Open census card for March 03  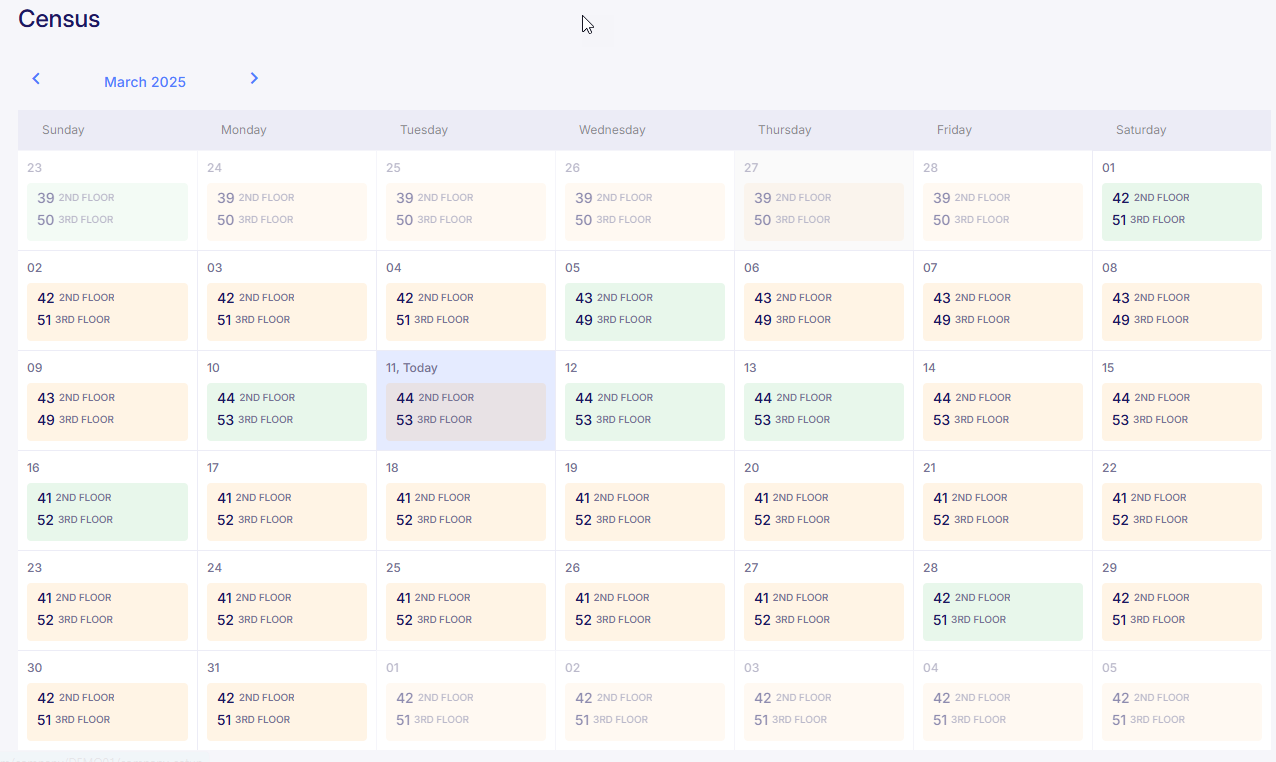tap(287, 312)
